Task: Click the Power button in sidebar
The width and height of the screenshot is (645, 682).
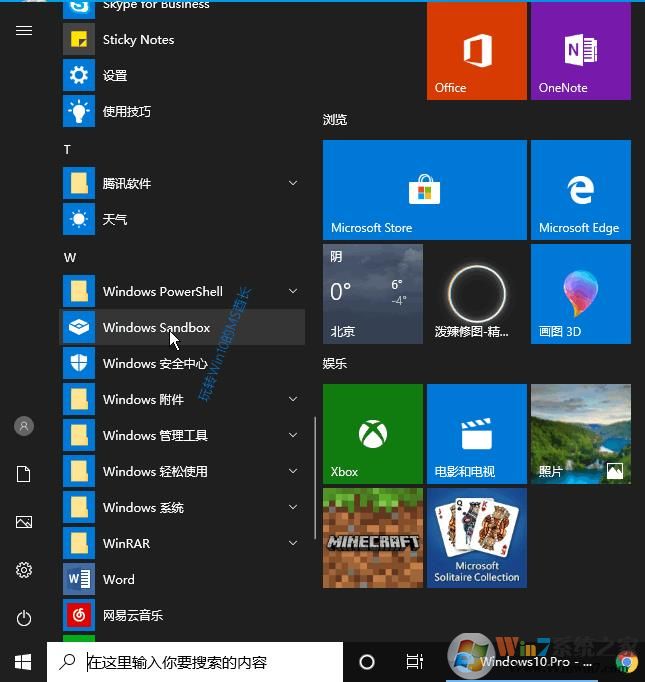Action: [x=24, y=618]
